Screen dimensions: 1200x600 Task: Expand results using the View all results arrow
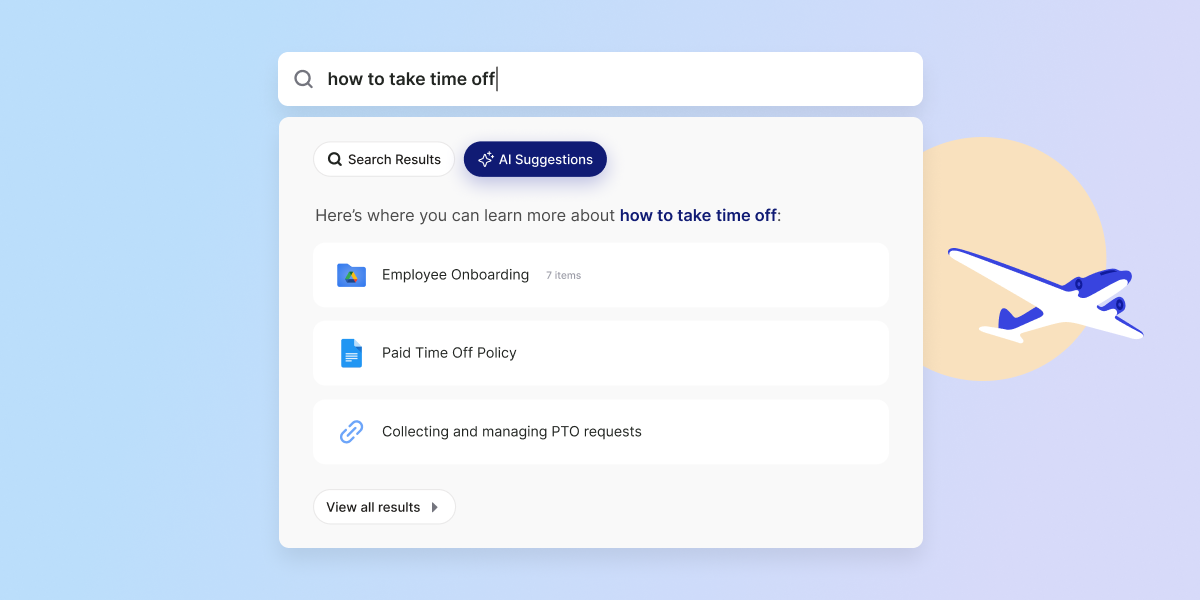[x=435, y=507]
